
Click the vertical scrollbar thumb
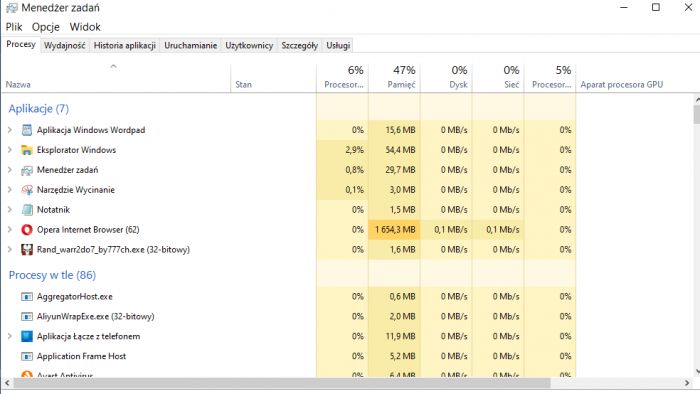pos(696,114)
